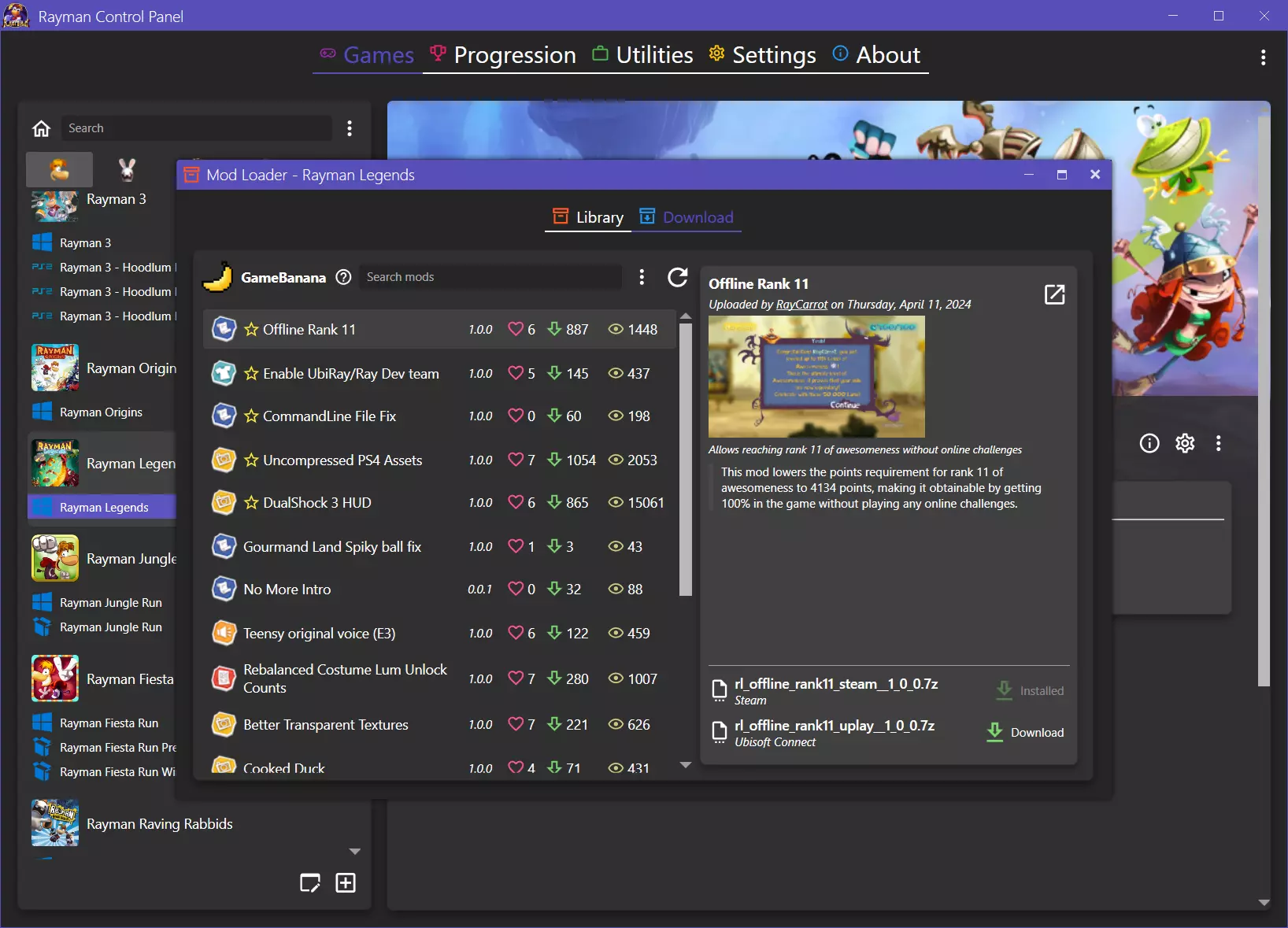Click the sidebar games list down arrow
This screenshot has width=1288, height=928.
(355, 852)
